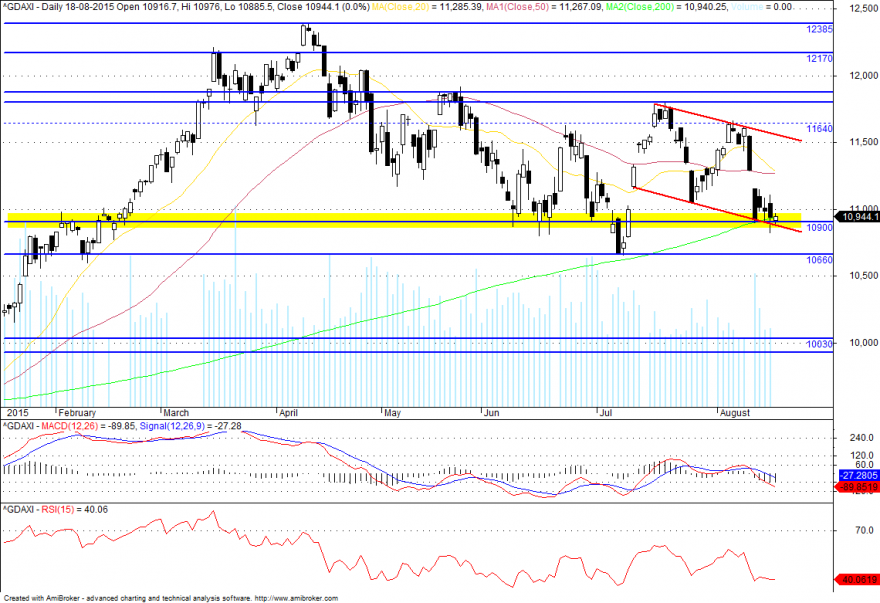880x603 pixels.
Task: Click the March date axis label
Action: click(176, 413)
